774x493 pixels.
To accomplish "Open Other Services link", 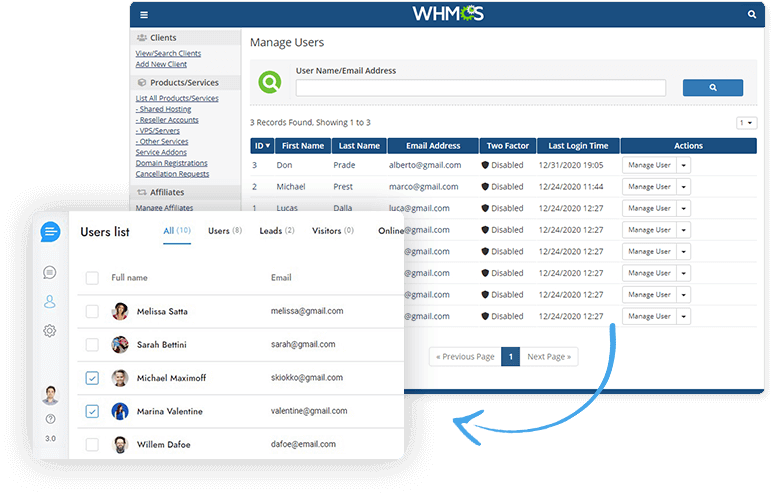I will (162, 142).
